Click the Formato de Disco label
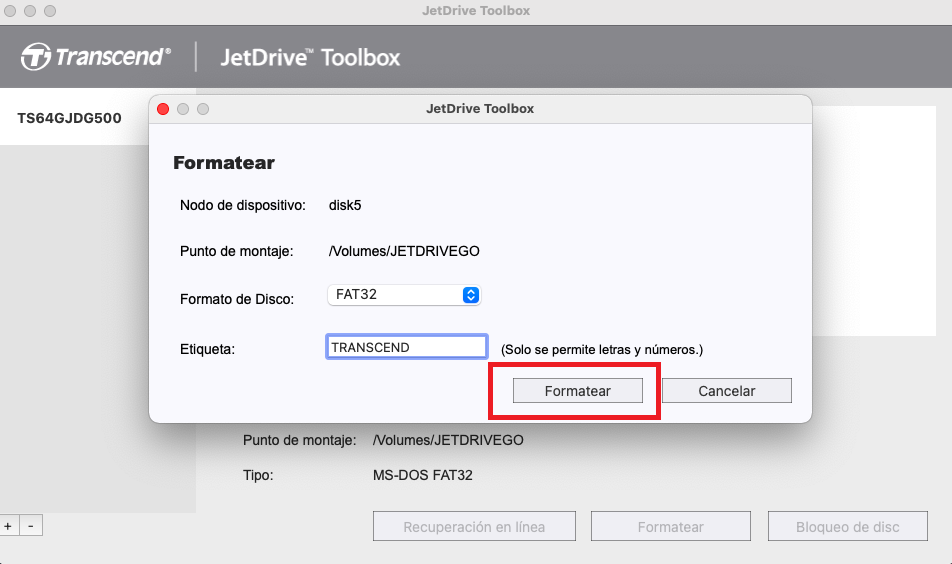 coord(237,299)
